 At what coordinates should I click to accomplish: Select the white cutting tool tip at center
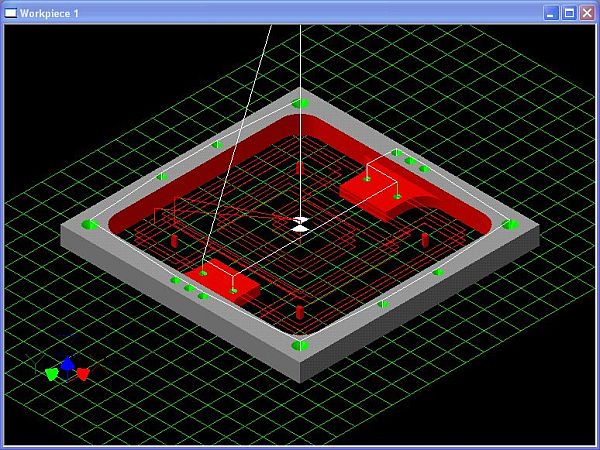[x=299, y=228]
